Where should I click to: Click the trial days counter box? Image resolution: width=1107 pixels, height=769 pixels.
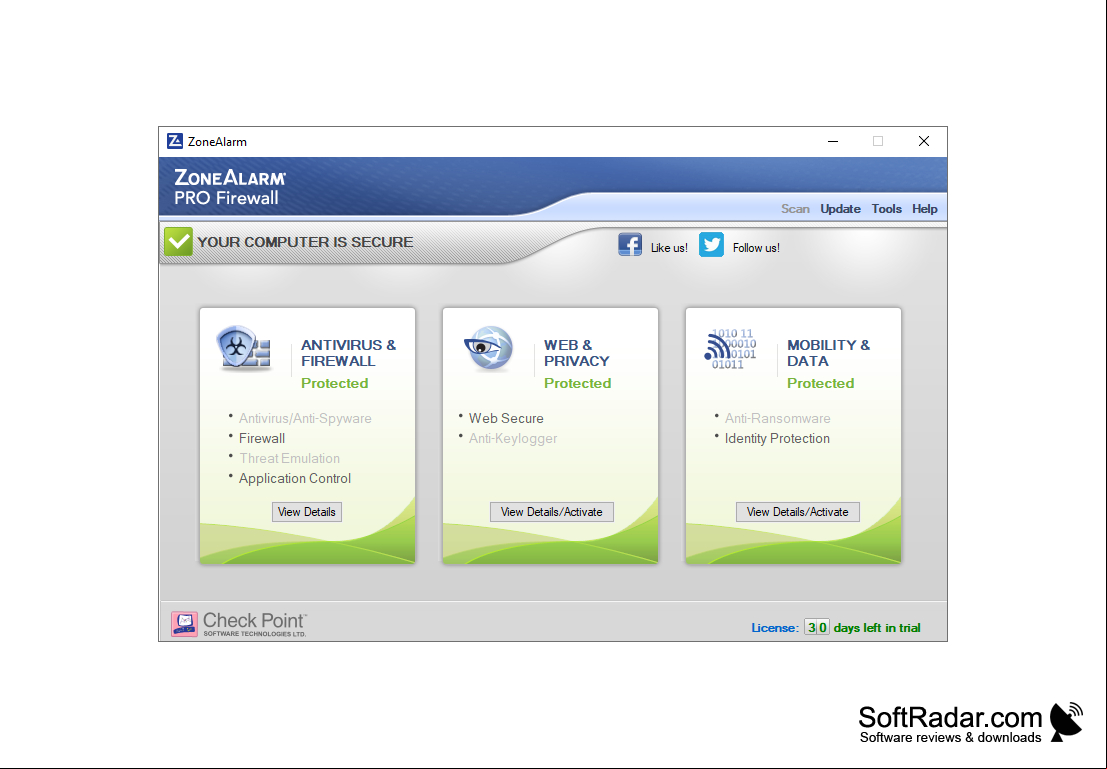(x=817, y=627)
